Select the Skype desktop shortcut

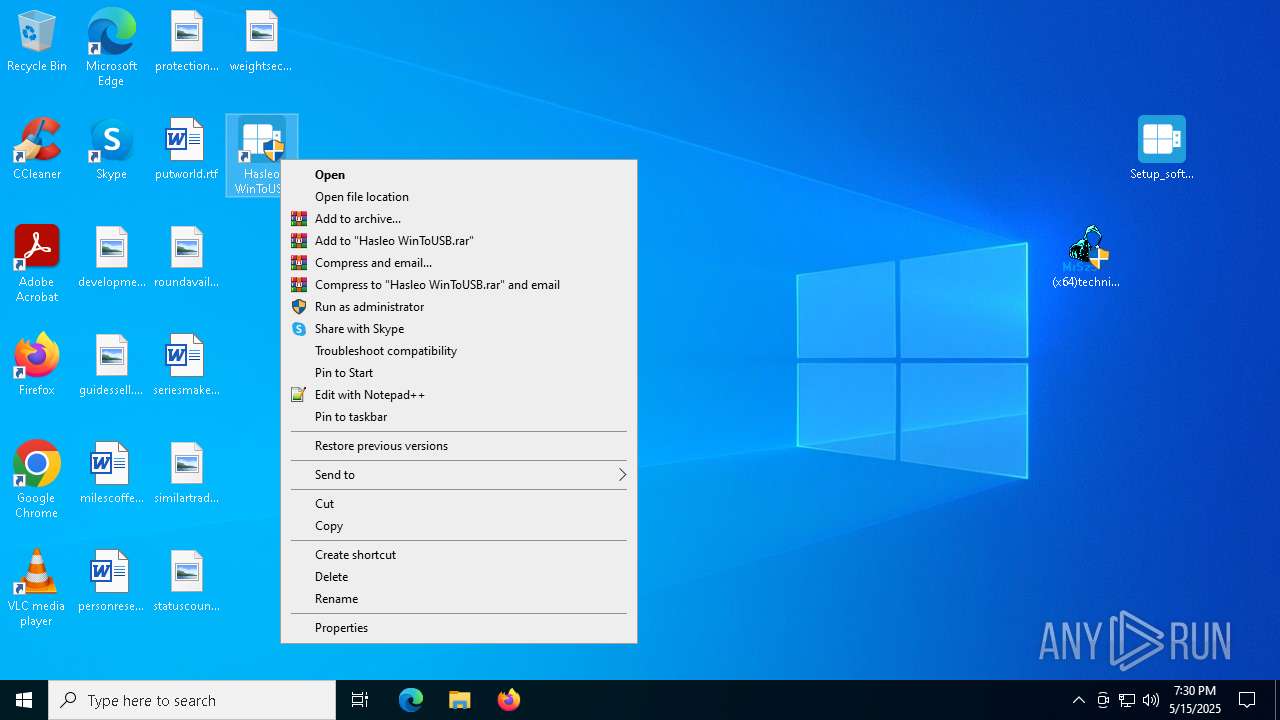pos(111,150)
